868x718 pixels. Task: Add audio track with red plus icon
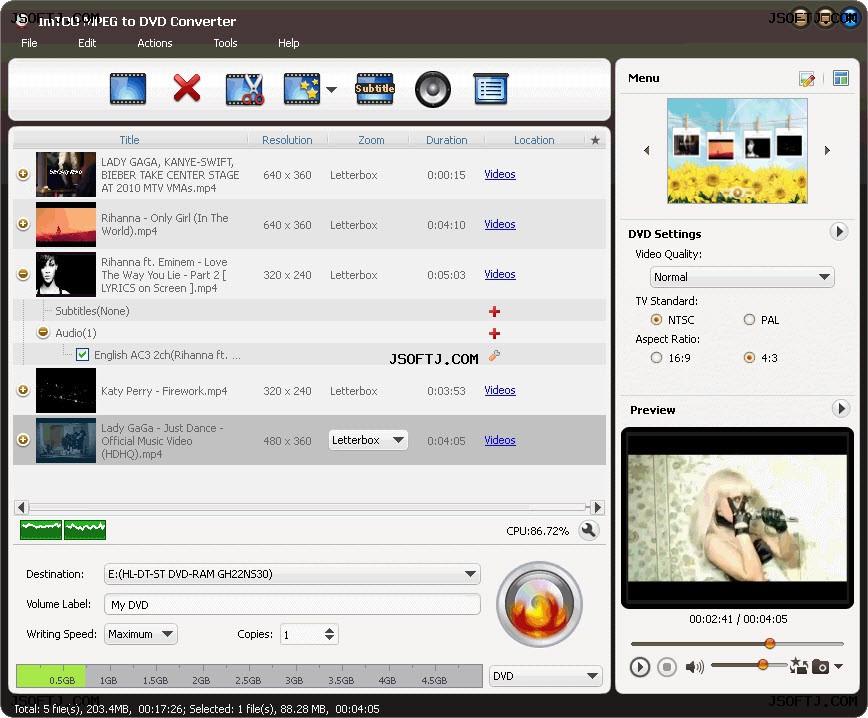494,333
